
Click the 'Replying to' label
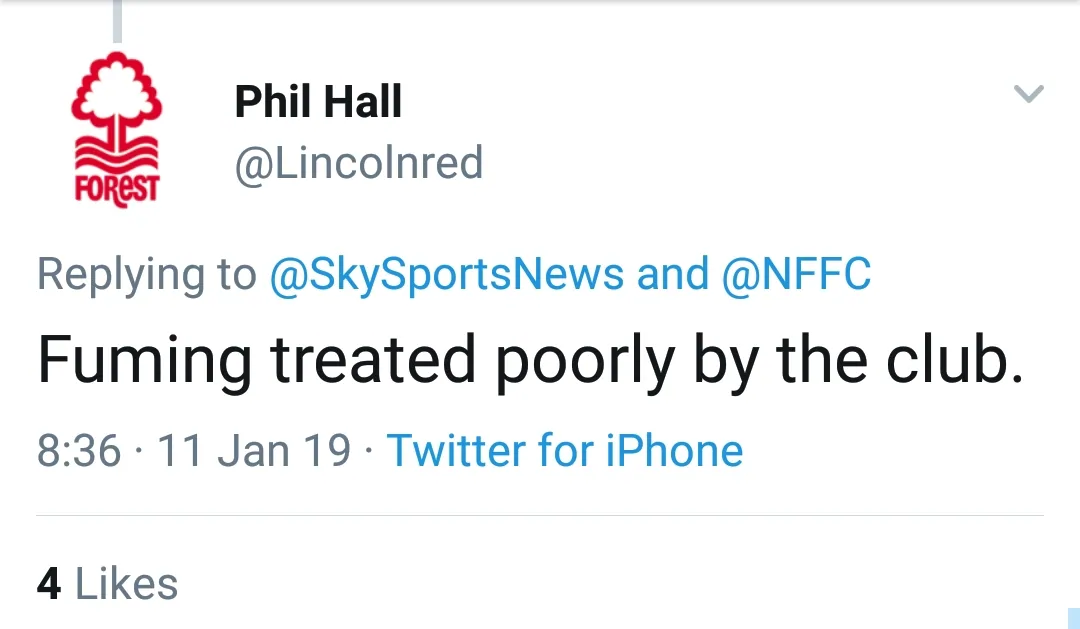tap(146, 275)
